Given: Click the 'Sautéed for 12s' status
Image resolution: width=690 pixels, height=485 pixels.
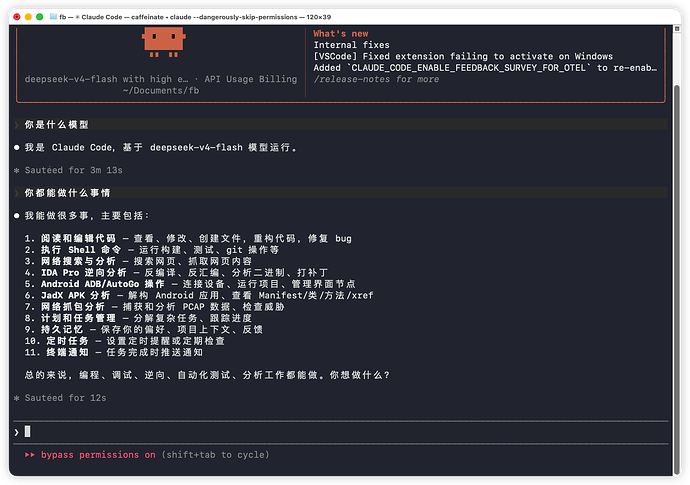Looking at the screenshot, I should (x=65, y=398).
